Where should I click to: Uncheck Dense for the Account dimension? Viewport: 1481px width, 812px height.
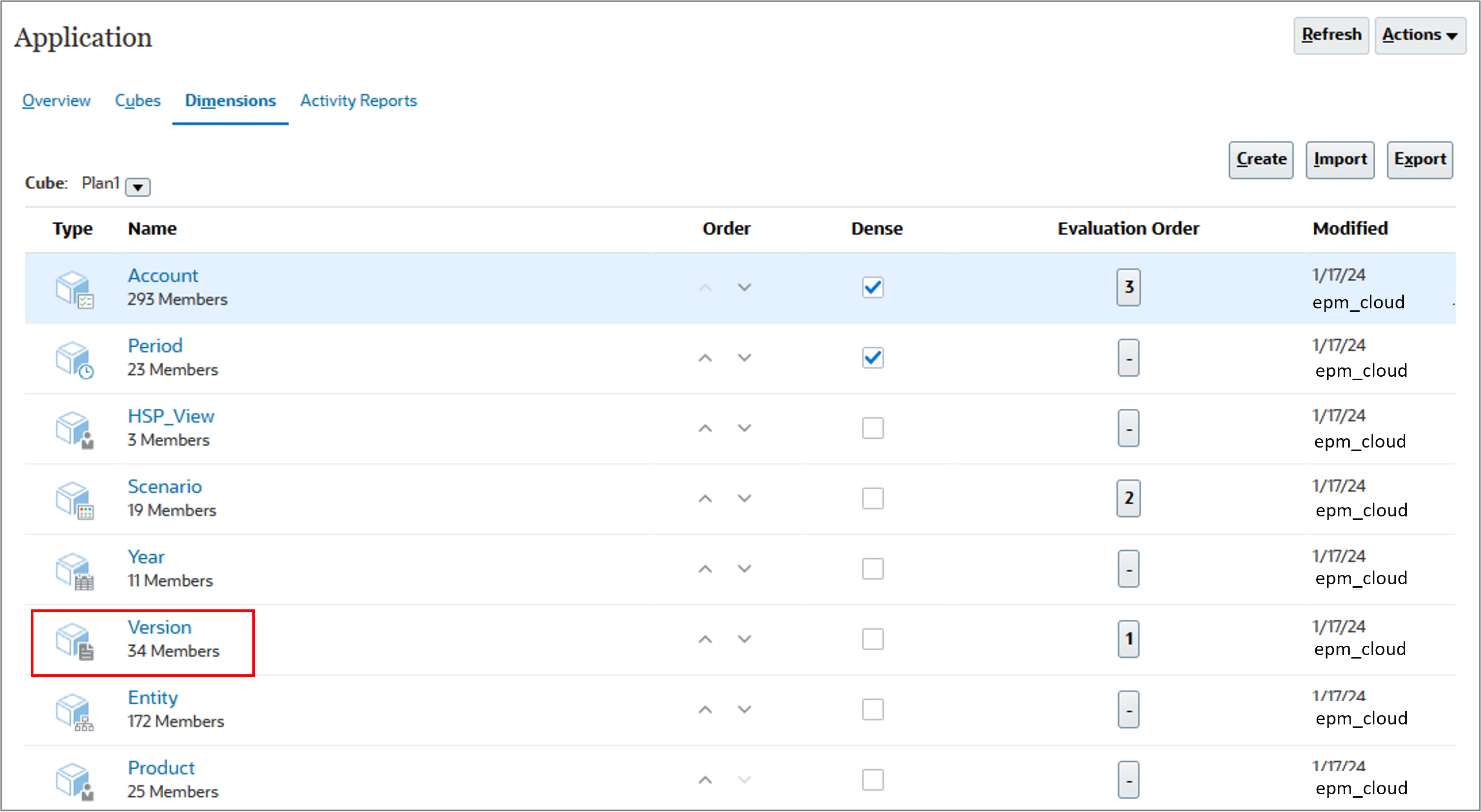tap(872, 287)
